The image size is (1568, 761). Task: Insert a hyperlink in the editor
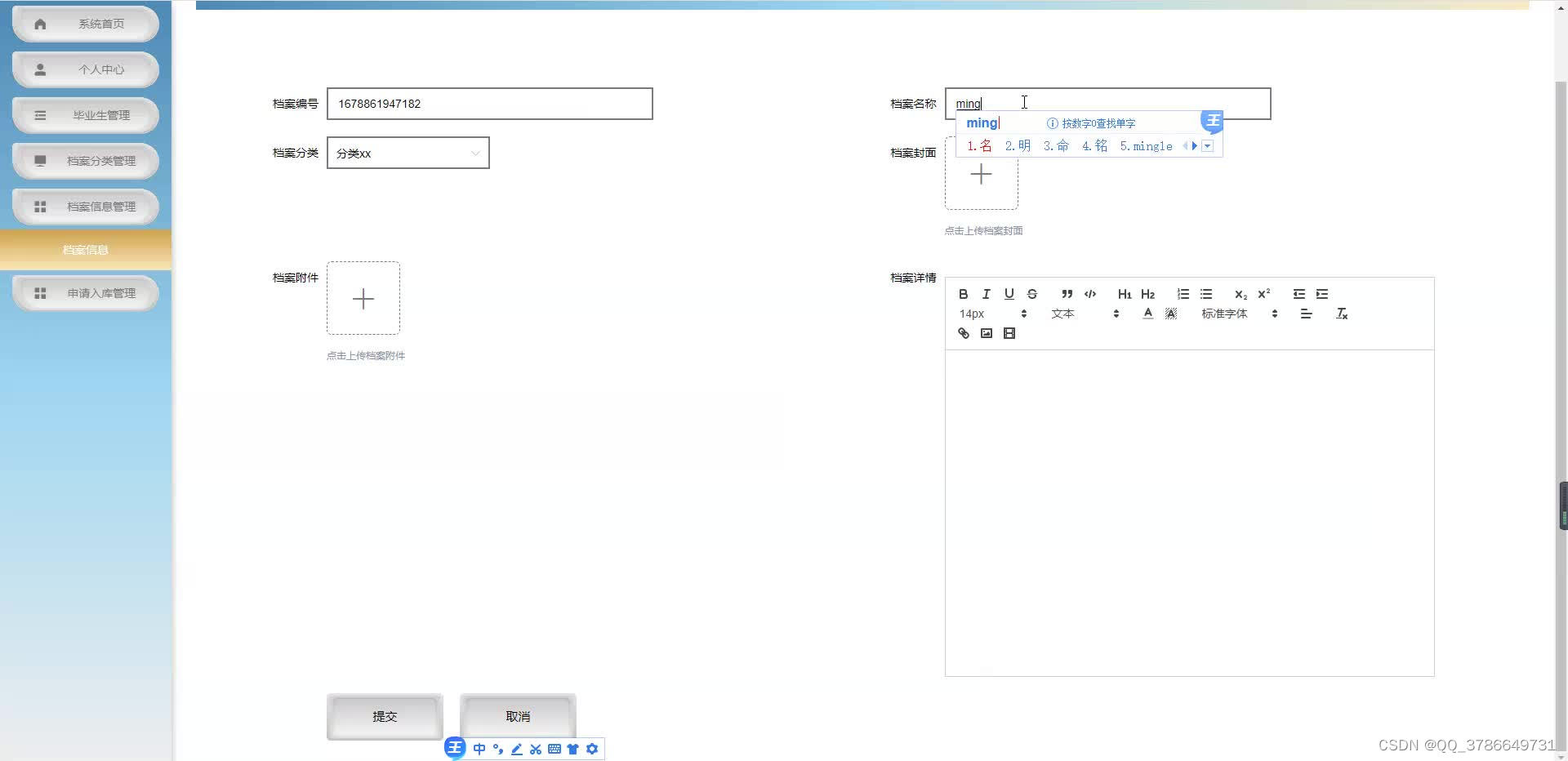click(x=964, y=333)
